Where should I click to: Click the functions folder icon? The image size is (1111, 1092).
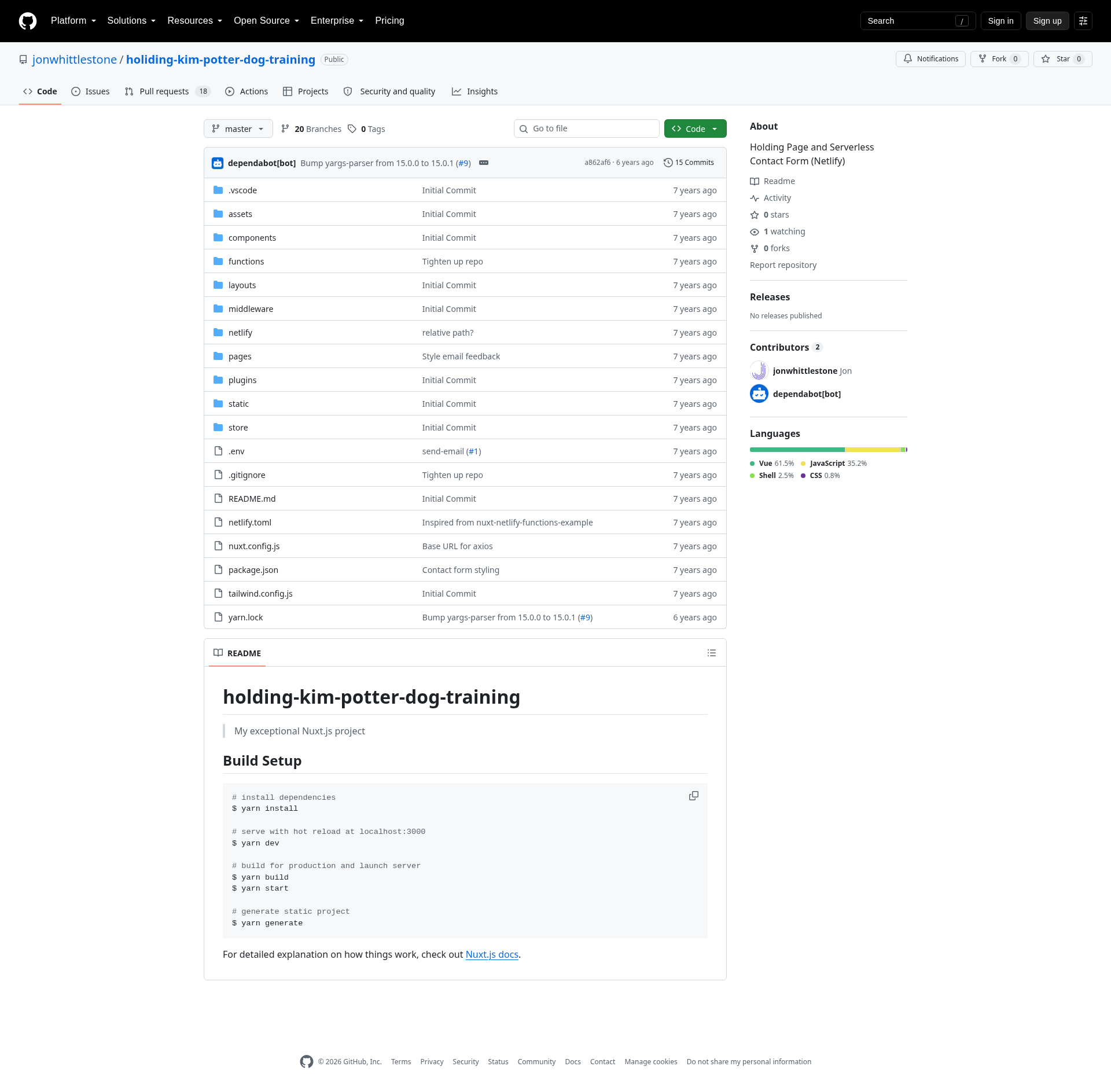(218, 261)
